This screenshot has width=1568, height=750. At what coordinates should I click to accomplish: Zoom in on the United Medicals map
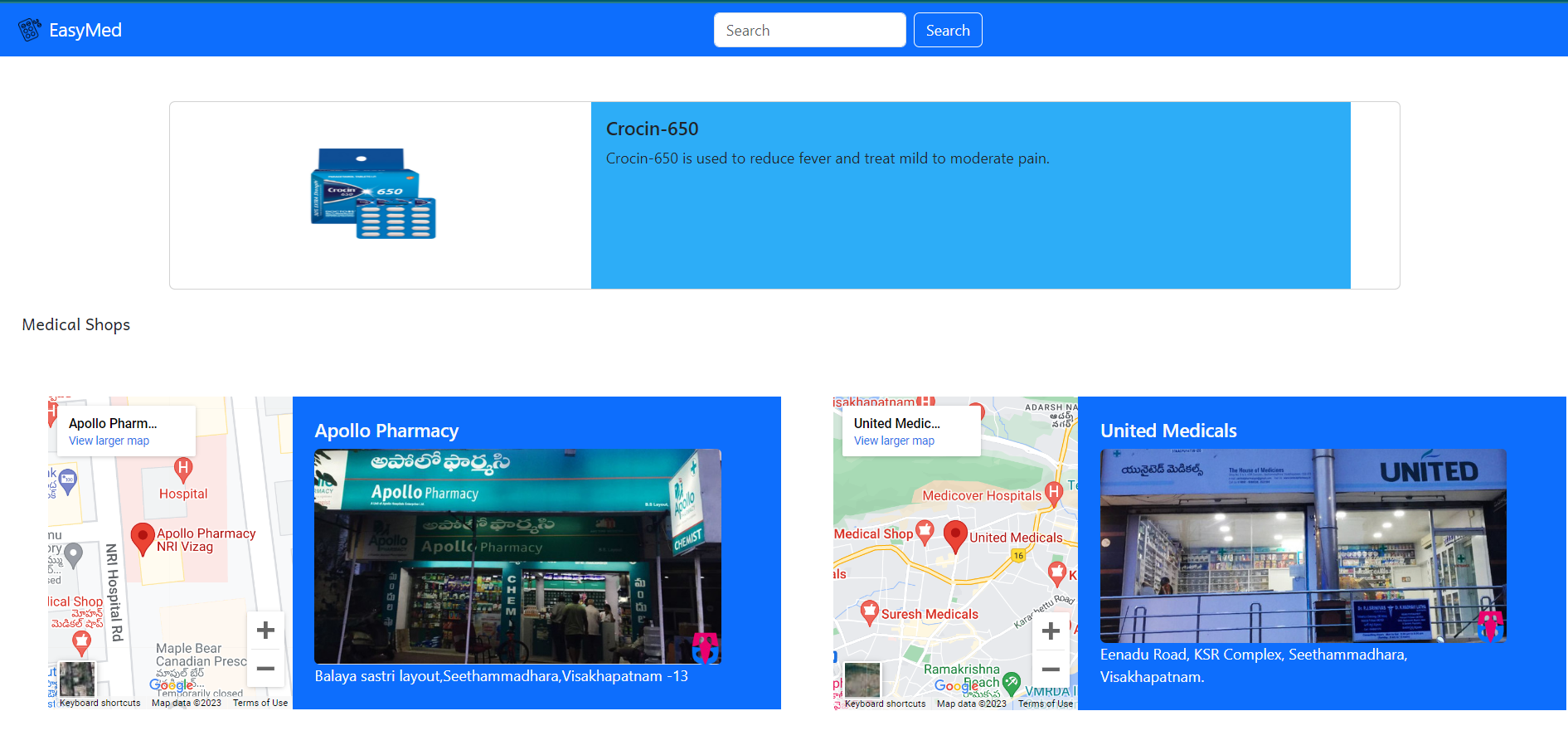pos(1051,631)
